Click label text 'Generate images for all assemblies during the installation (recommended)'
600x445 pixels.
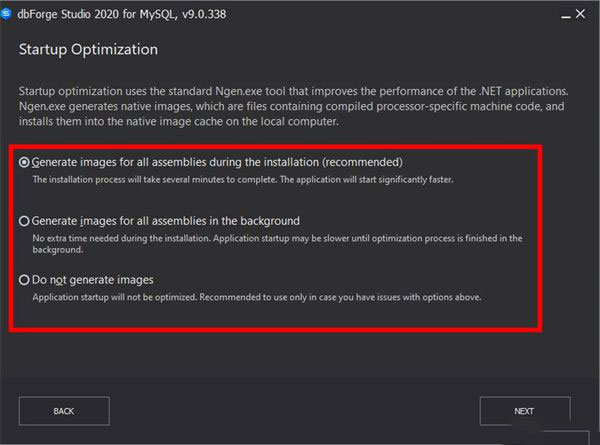tap(217, 162)
